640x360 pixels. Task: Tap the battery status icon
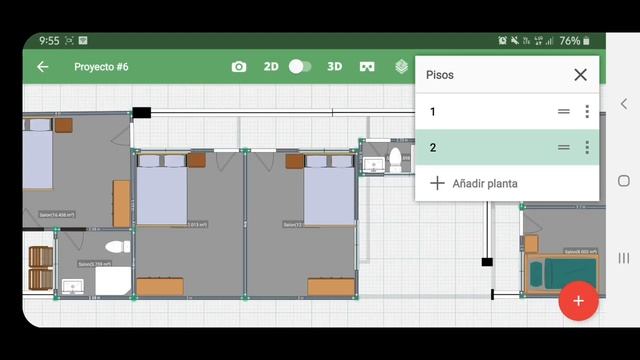tap(587, 41)
